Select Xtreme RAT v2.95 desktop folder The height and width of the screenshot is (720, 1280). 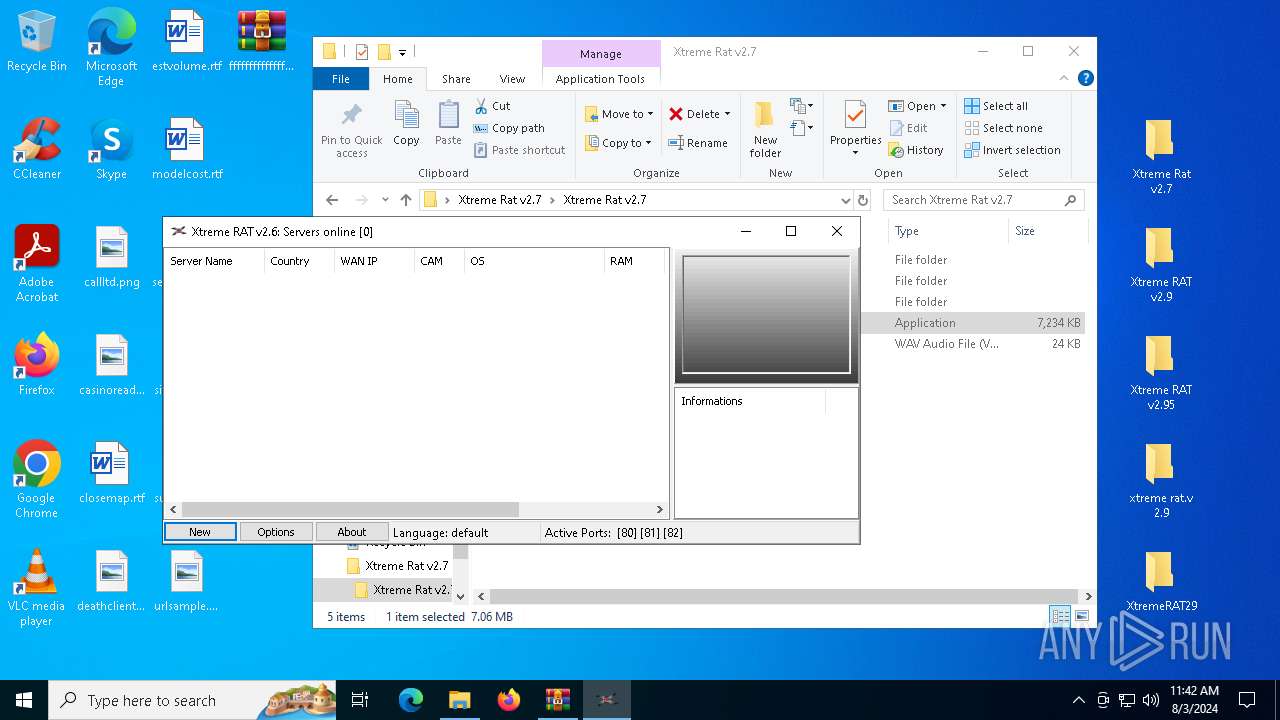tap(1160, 373)
